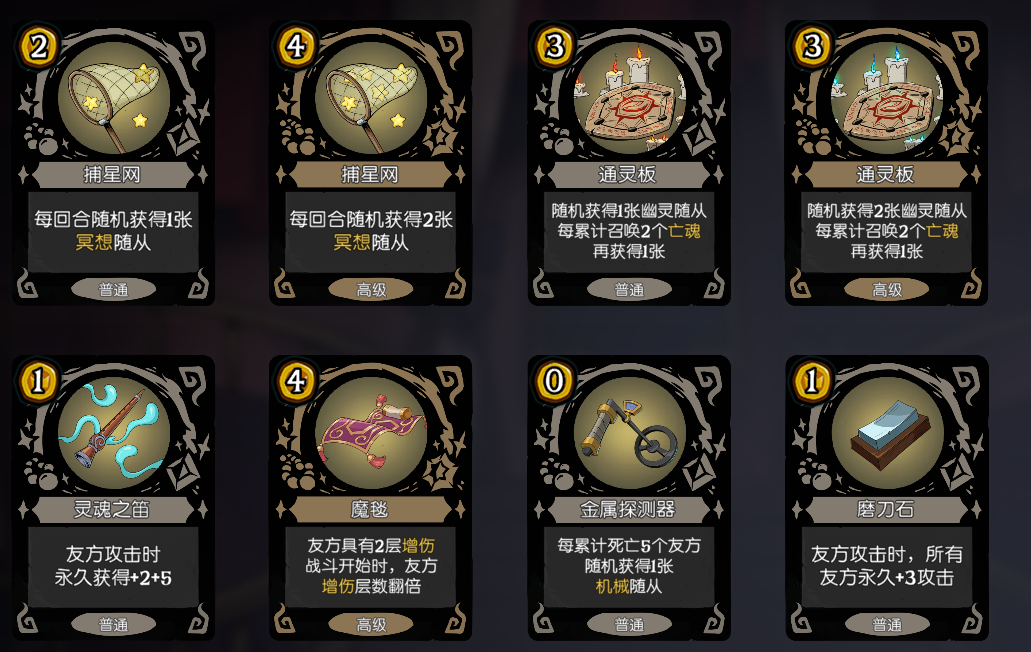
Task: Click 灵魂之笛 description text box
Action: (x=113, y=567)
